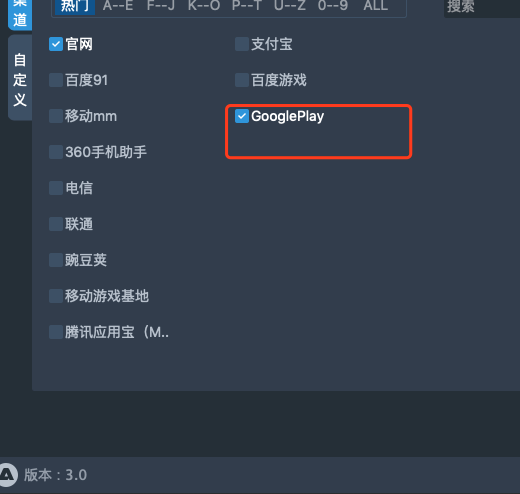The width and height of the screenshot is (520, 494).
Task: Check the 电信 checkbox
Action: pos(56,188)
